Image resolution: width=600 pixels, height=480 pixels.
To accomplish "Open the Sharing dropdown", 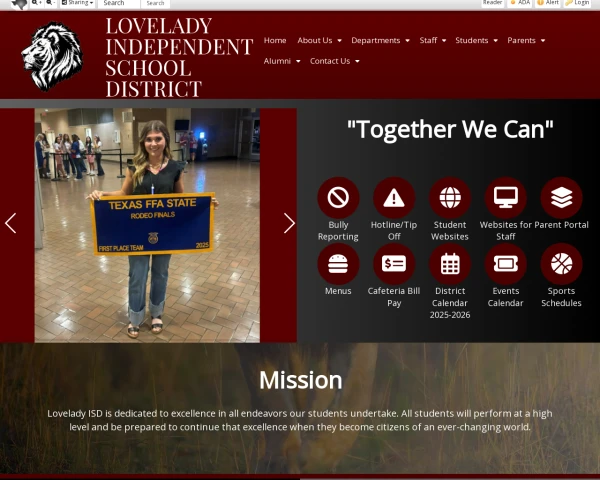I will 77,3.
